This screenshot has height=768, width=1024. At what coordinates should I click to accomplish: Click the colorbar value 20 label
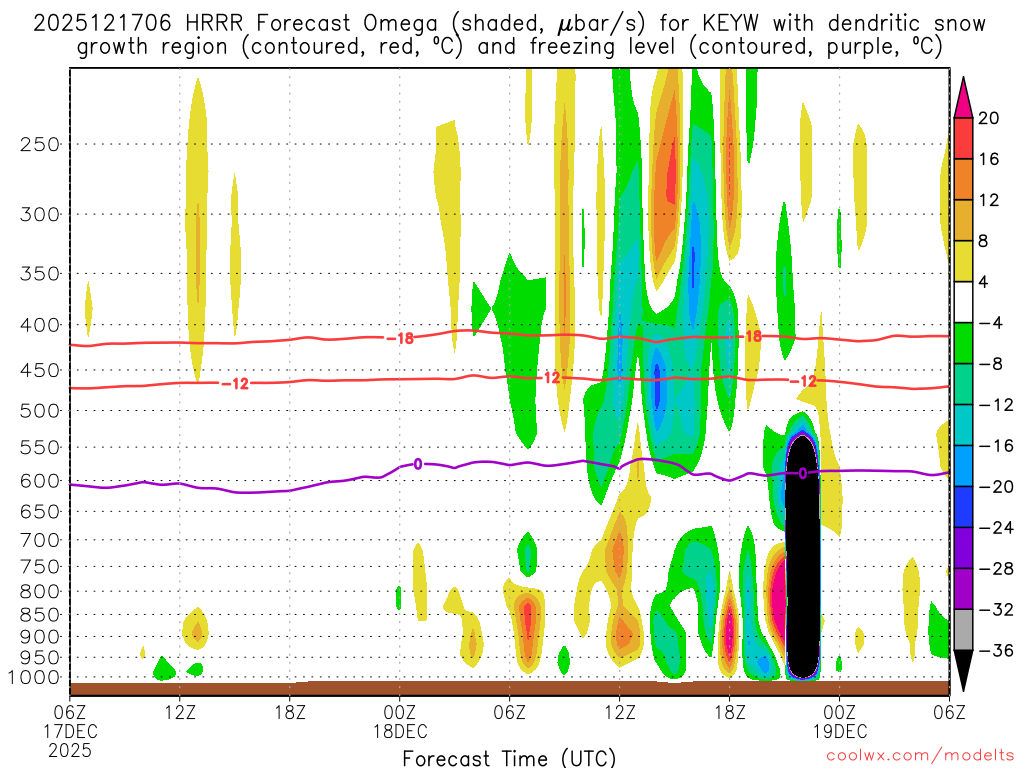989,118
